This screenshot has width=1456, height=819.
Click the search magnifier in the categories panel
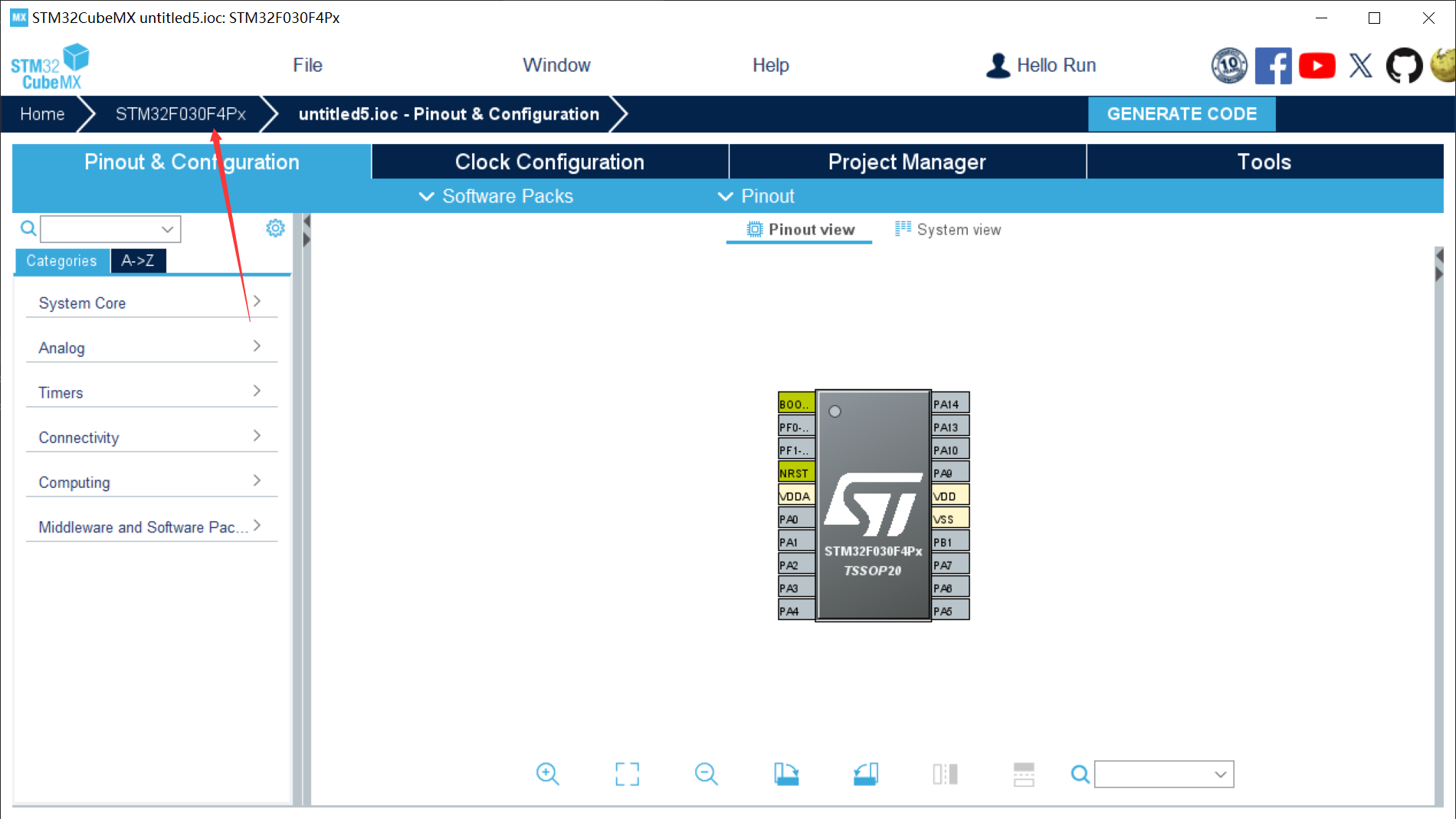click(x=28, y=228)
